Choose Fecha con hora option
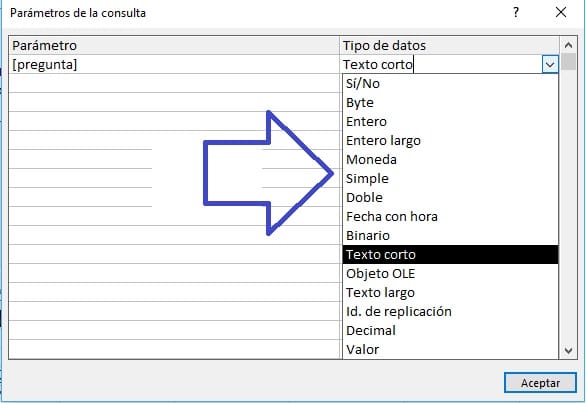 450,216
